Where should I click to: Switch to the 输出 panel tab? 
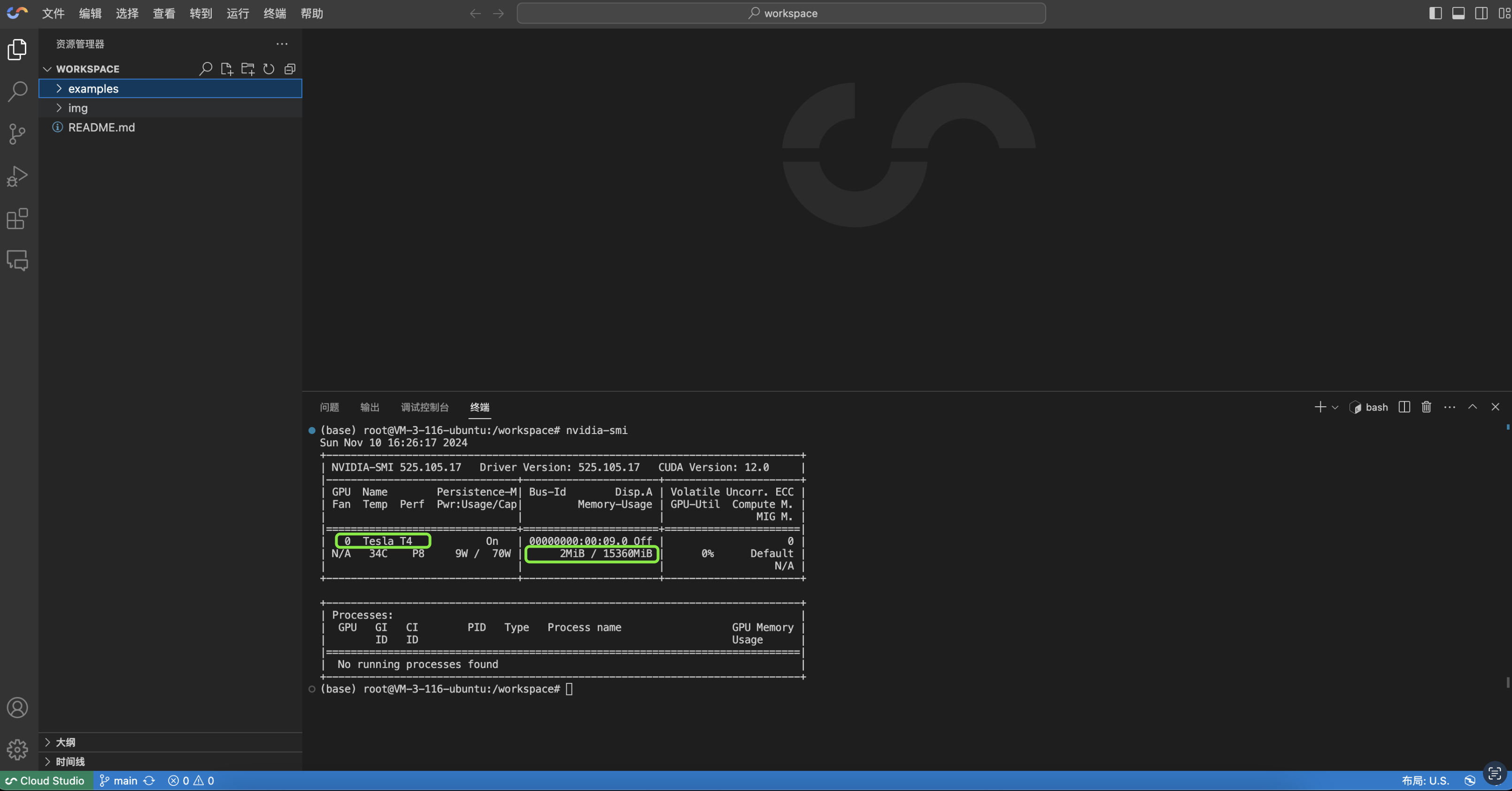[370, 407]
